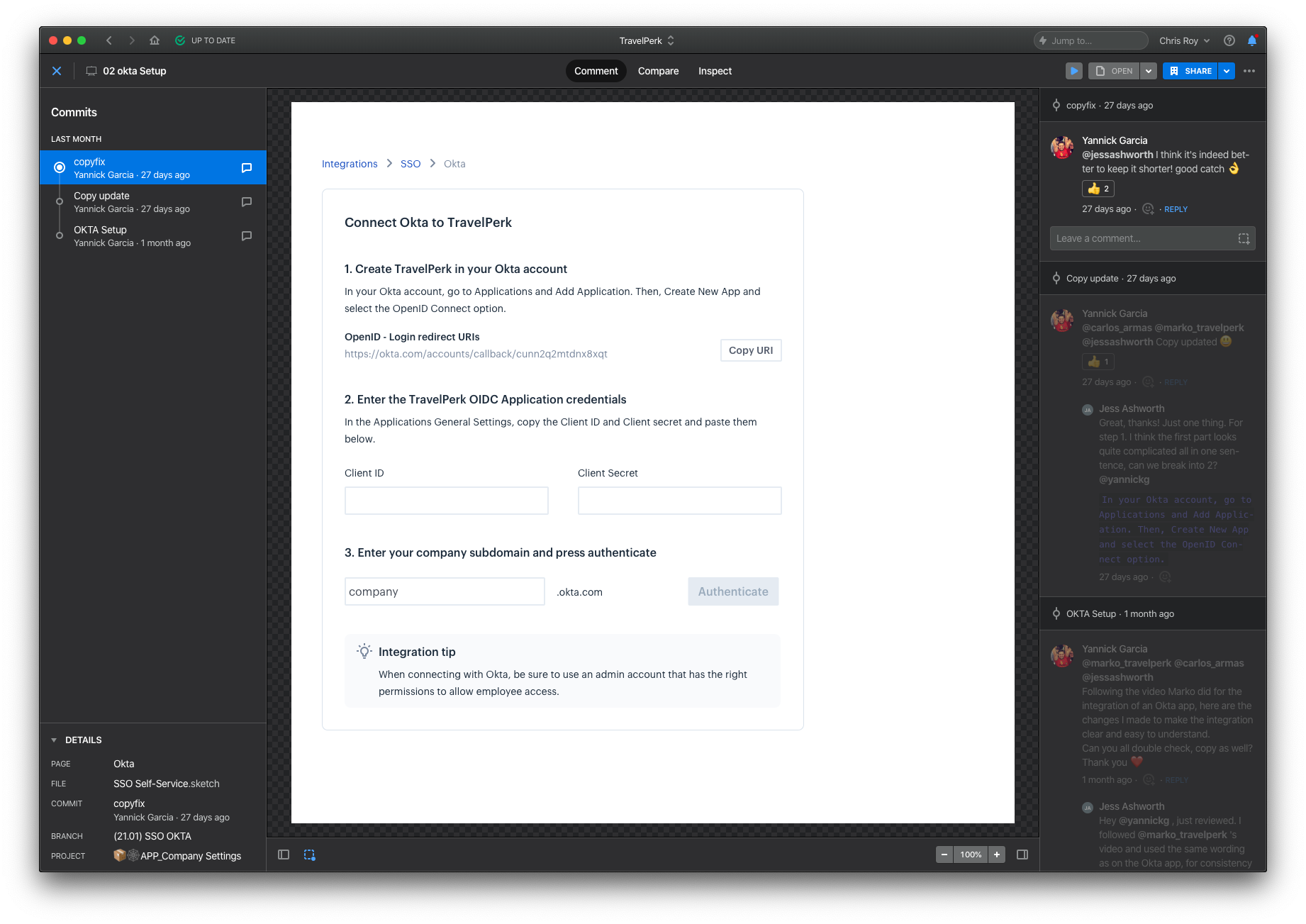Open the TravelPerk organization switcher
1306x924 pixels.
coord(647,40)
